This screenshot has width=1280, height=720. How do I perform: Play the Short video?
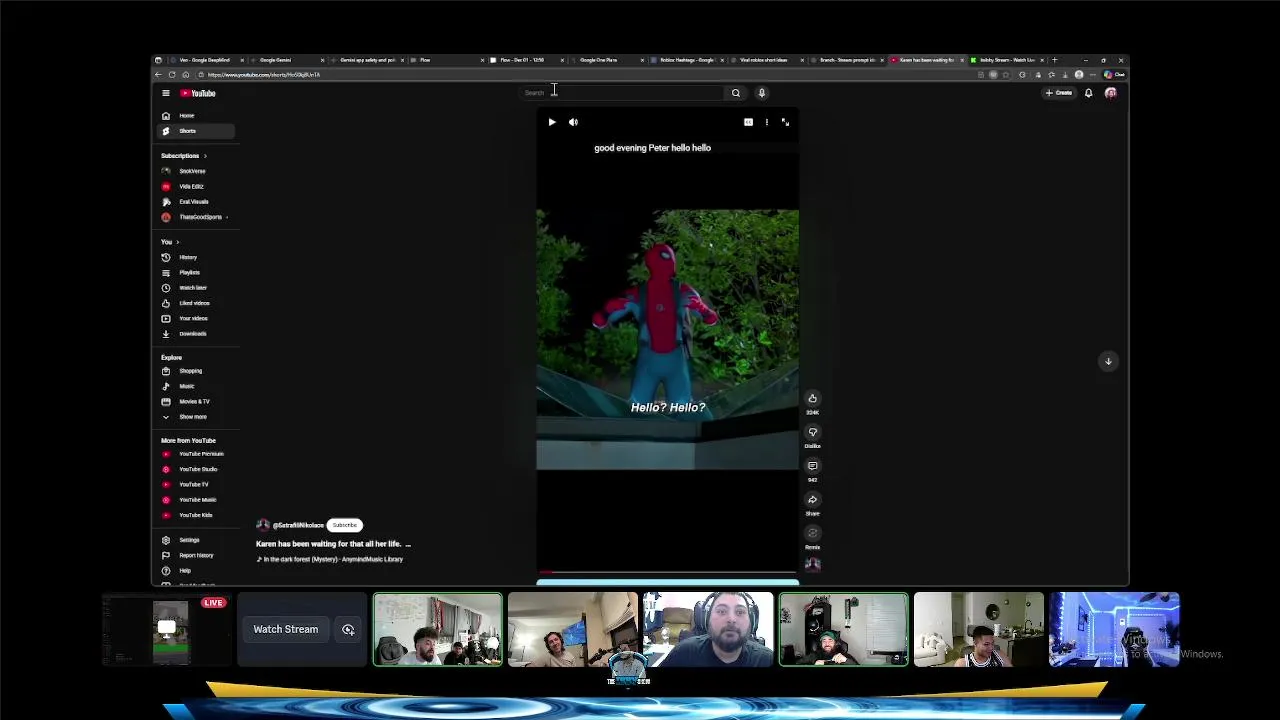click(552, 122)
